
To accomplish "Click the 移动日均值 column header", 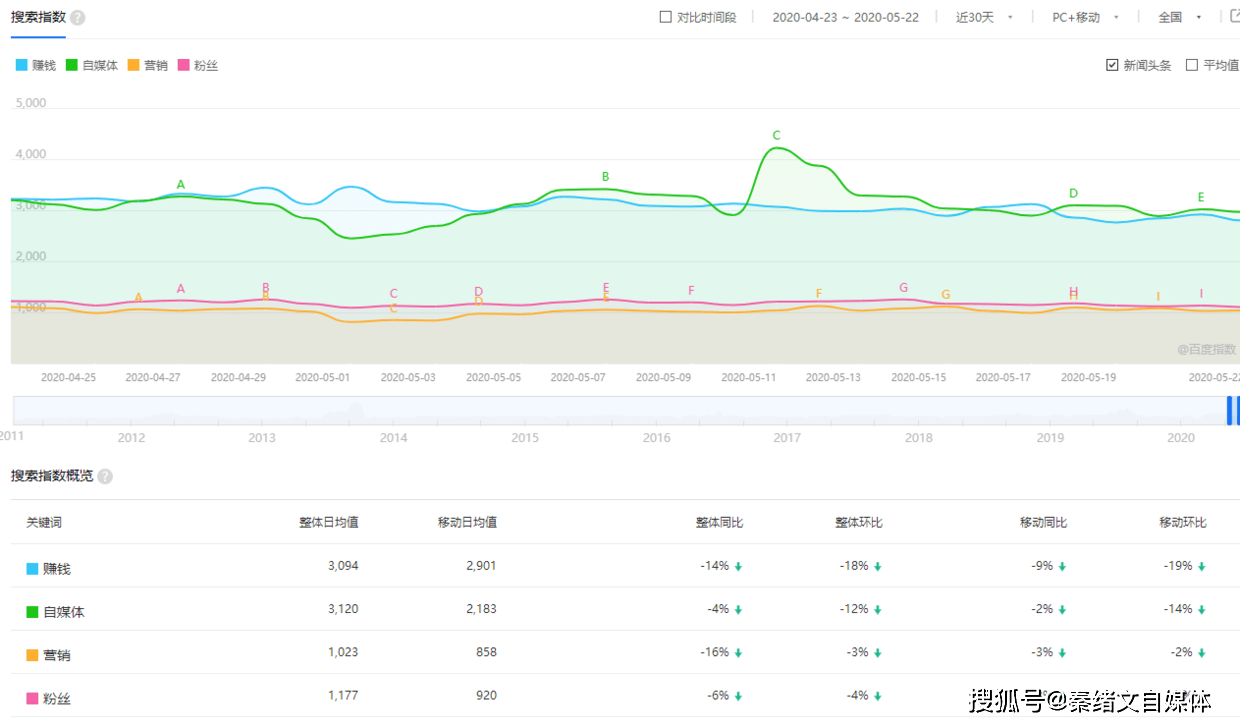I will 467,522.
